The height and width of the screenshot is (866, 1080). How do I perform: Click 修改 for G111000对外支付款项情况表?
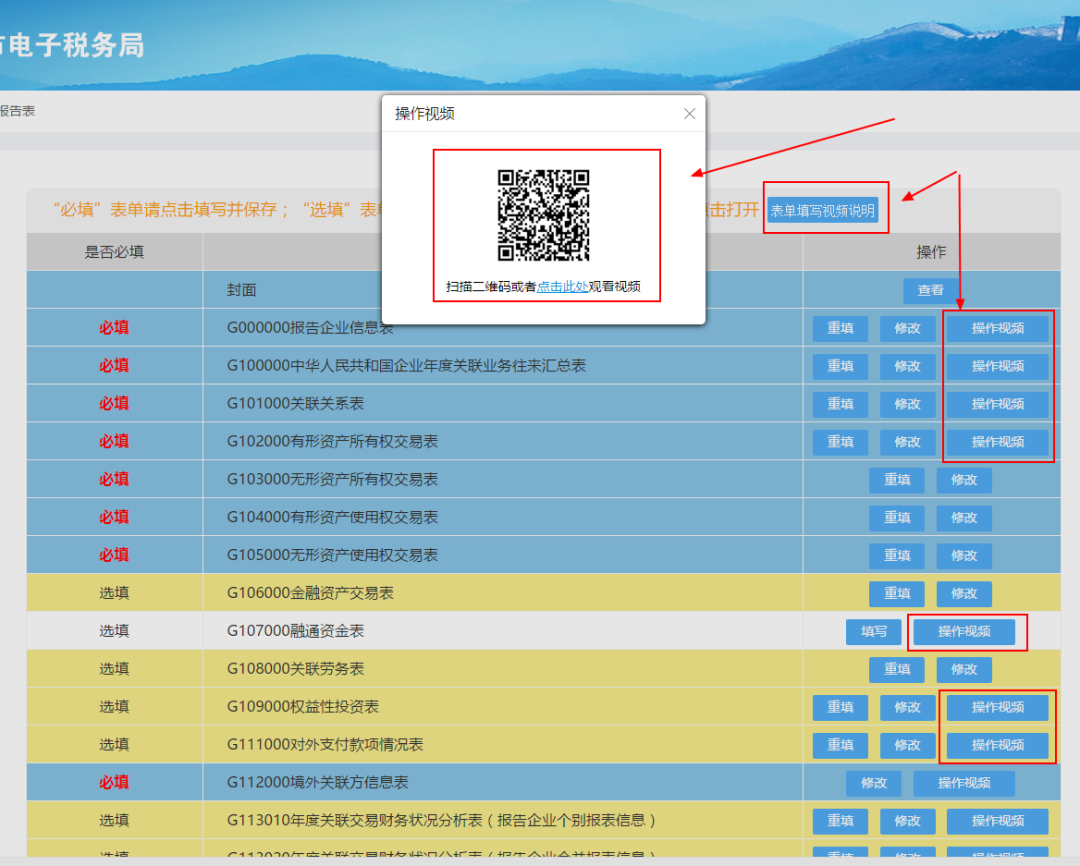pos(907,745)
